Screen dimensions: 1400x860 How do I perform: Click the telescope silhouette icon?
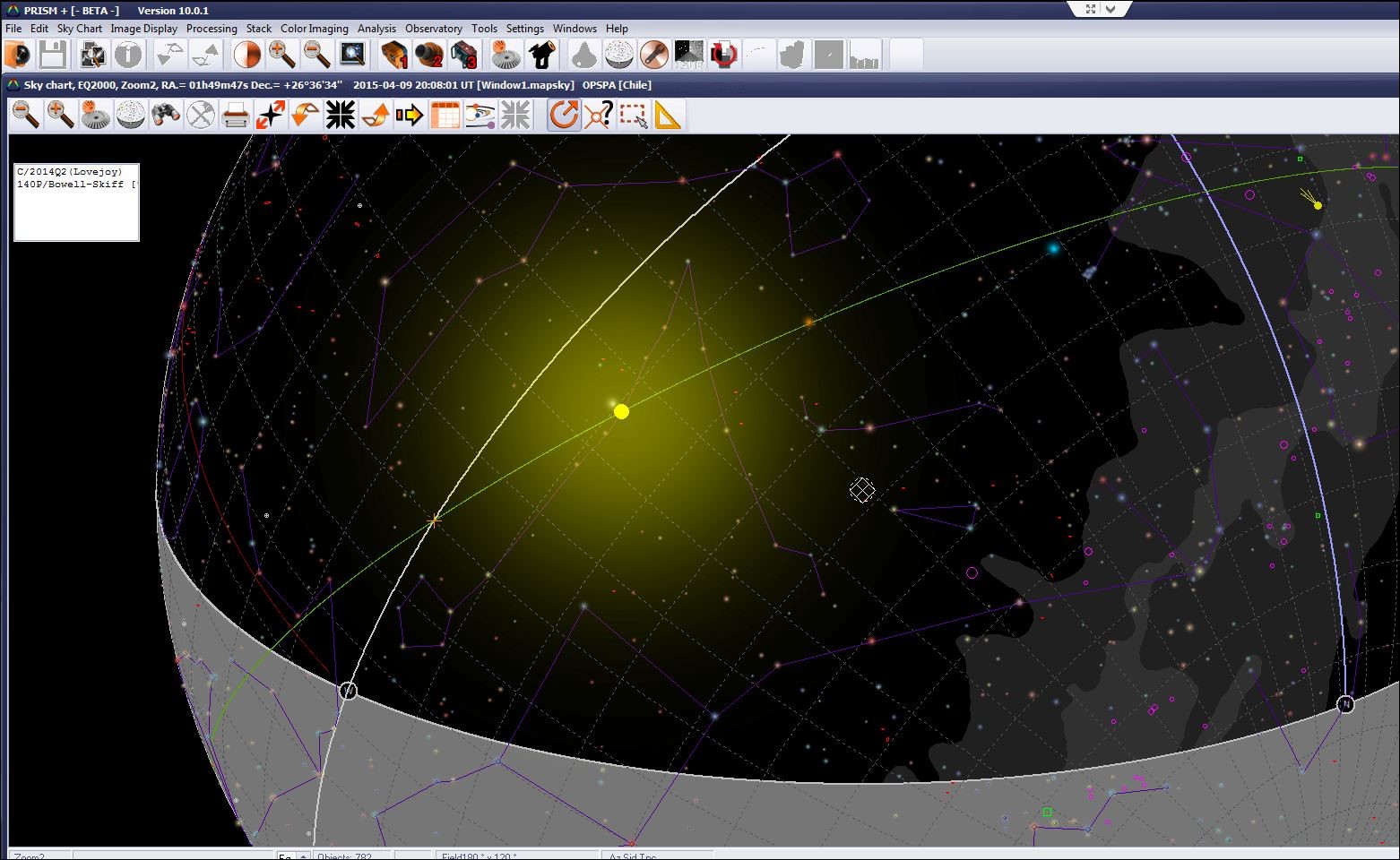(541, 56)
